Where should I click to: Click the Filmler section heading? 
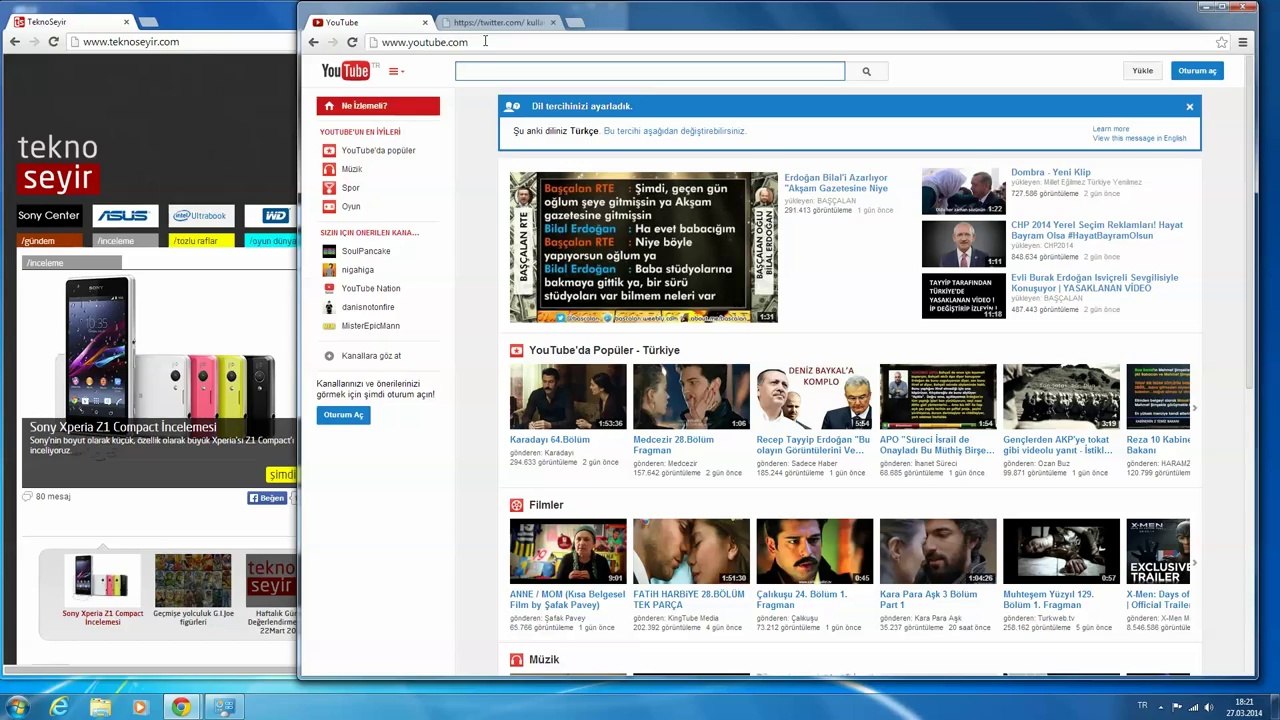546,505
